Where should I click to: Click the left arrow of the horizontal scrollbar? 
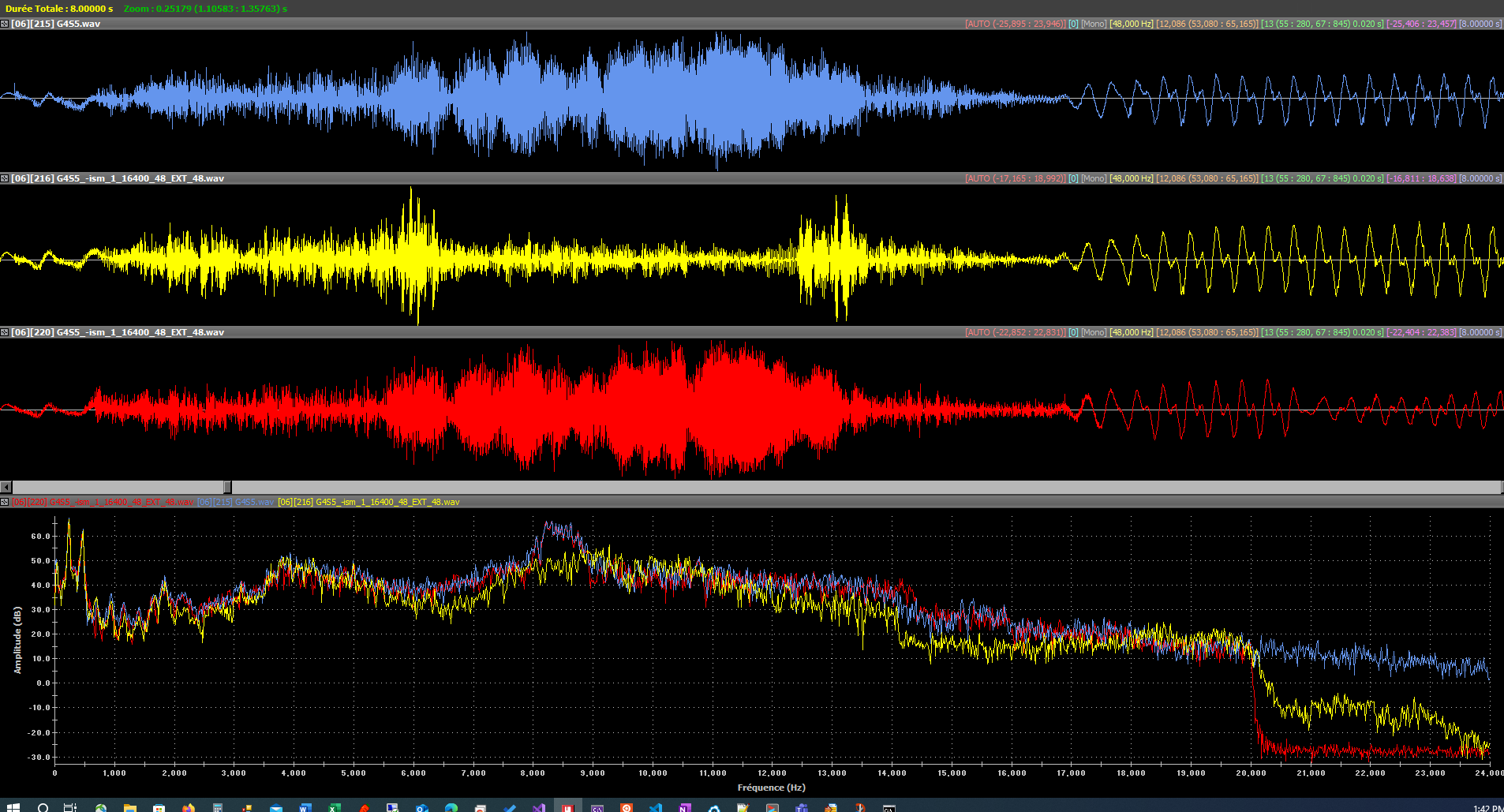coord(6,487)
